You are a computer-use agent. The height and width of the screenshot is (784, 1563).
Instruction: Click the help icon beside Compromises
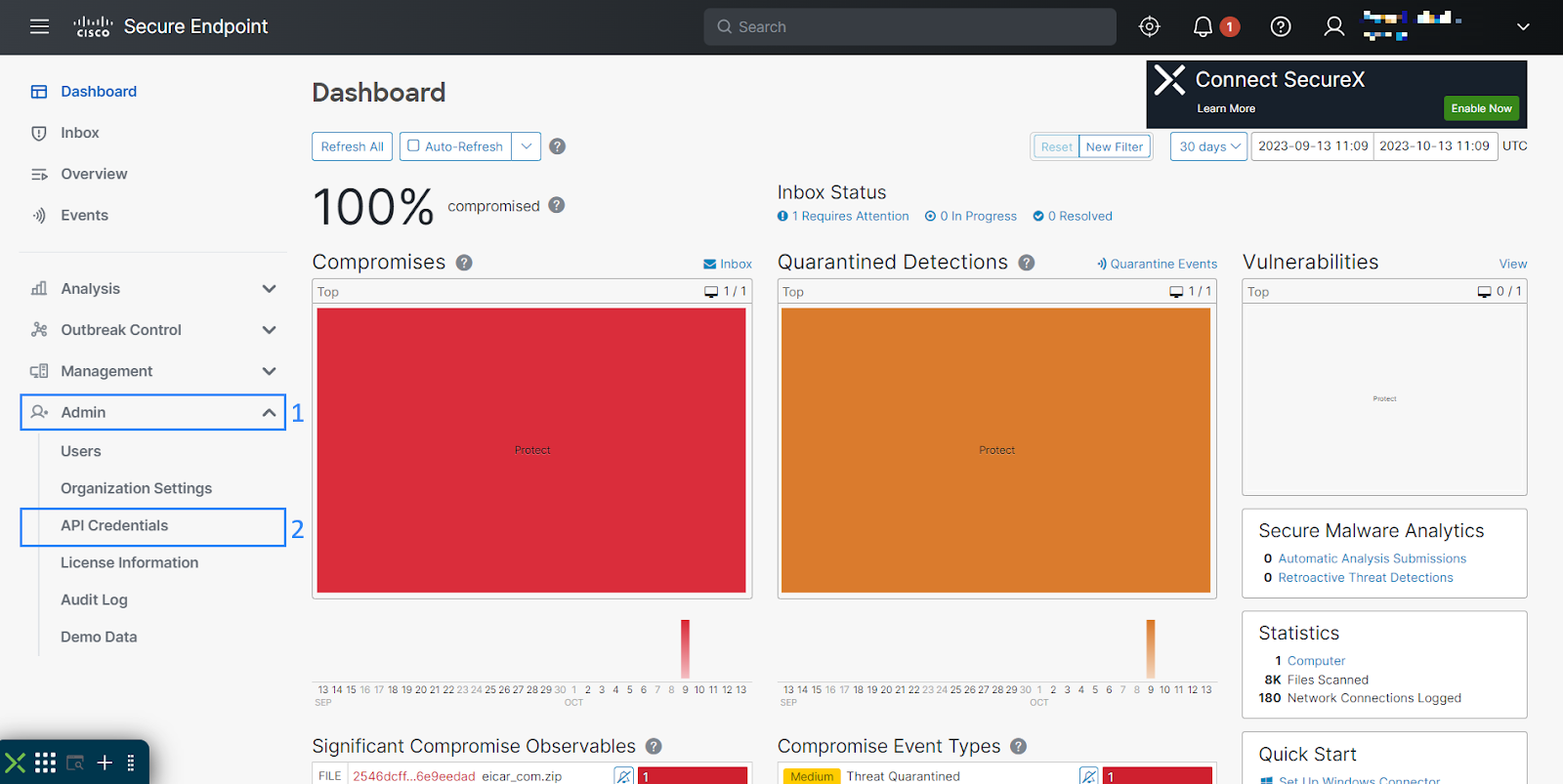click(x=464, y=263)
